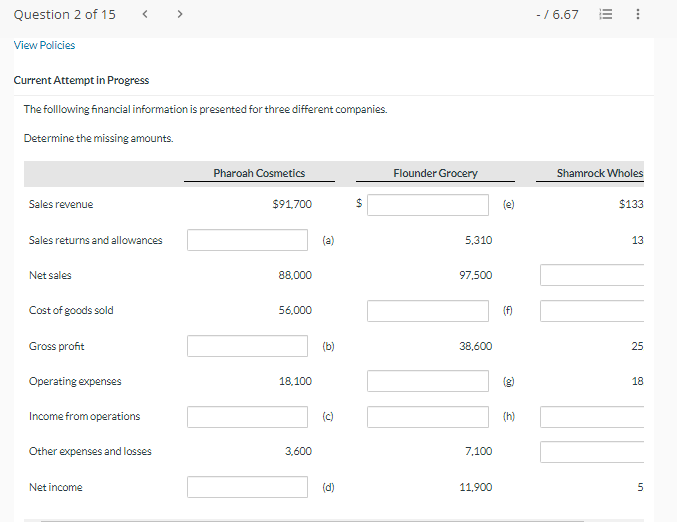This screenshot has width=677, height=522.
Task: Open the question list icon
Action: pos(605,15)
